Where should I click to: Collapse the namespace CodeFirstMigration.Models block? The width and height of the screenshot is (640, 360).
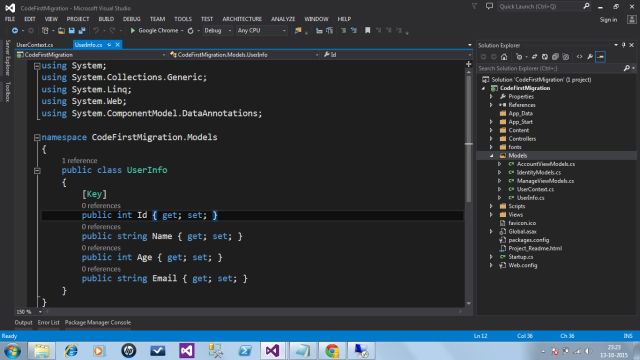pos(37,138)
